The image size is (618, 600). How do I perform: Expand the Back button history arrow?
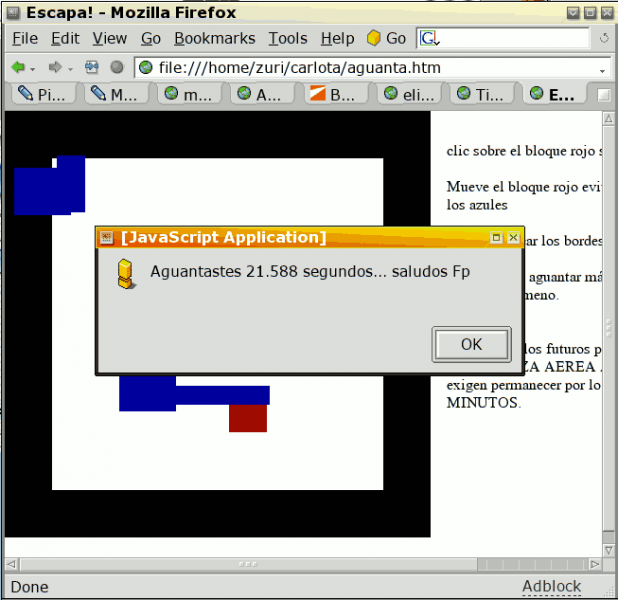(x=33, y=69)
